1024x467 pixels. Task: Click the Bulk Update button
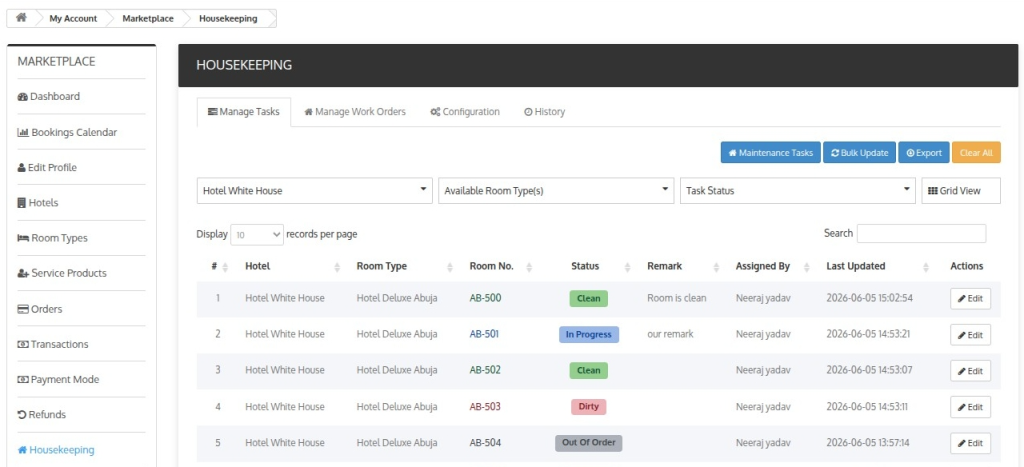(859, 153)
